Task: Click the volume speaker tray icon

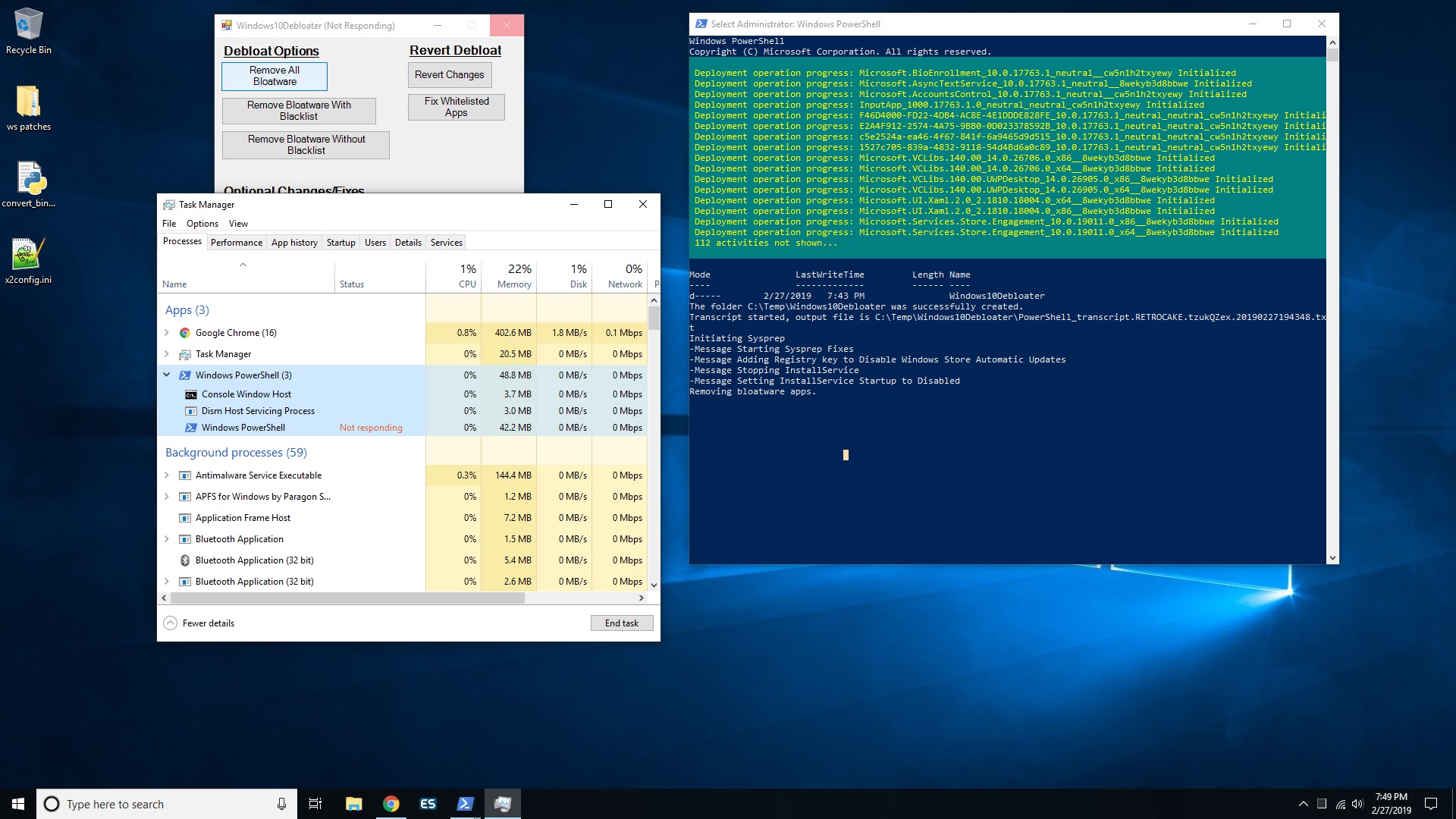Action: coord(1357,803)
